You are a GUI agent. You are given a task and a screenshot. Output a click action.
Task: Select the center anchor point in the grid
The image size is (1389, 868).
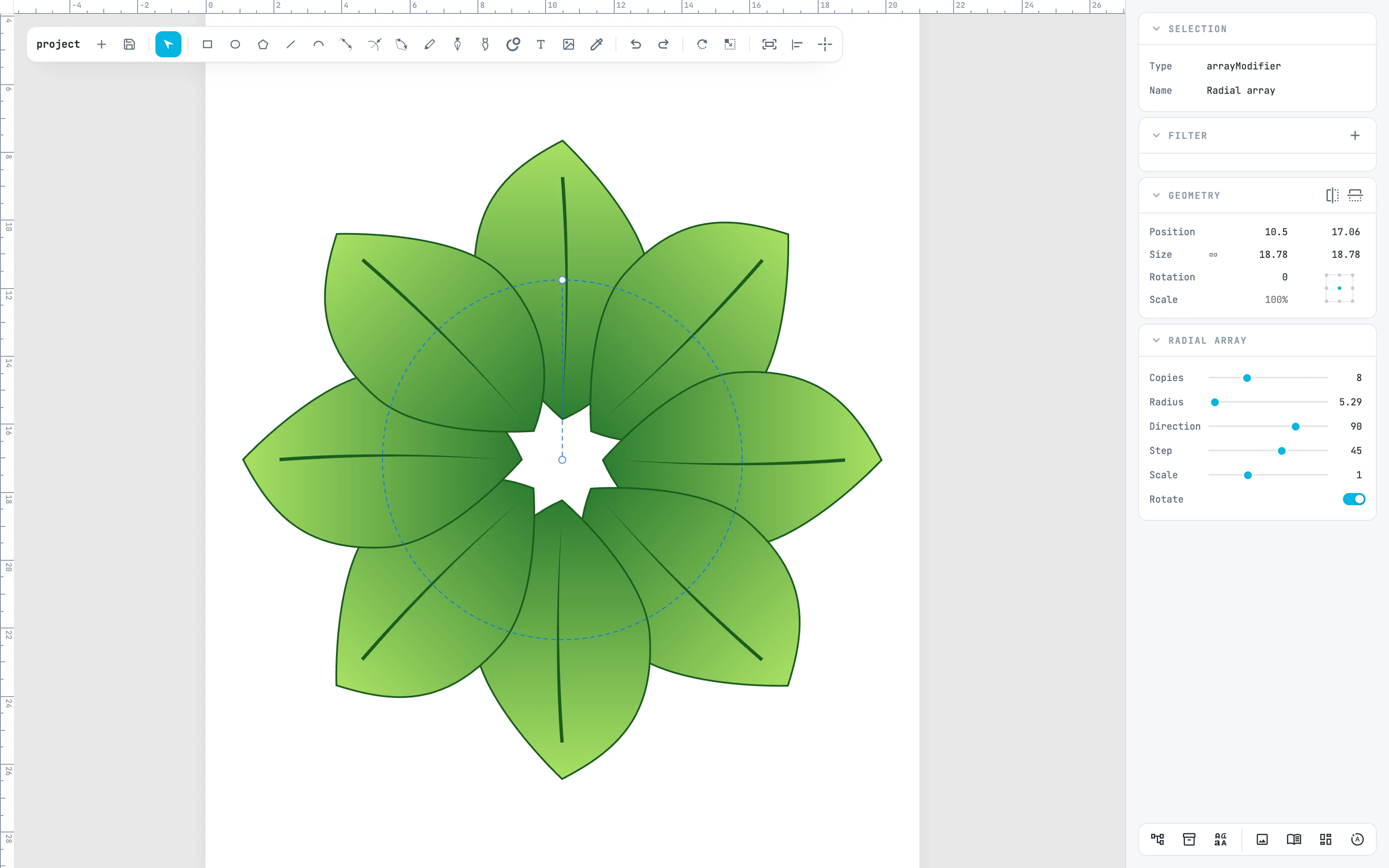pyautogui.click(x=1340, y=288)
